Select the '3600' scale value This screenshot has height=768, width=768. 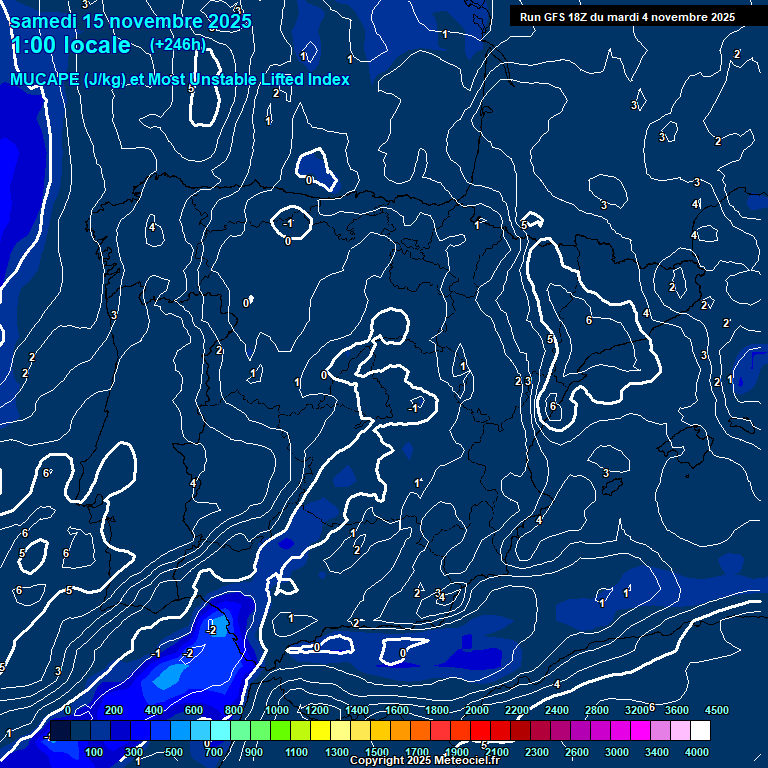point(676,710)
